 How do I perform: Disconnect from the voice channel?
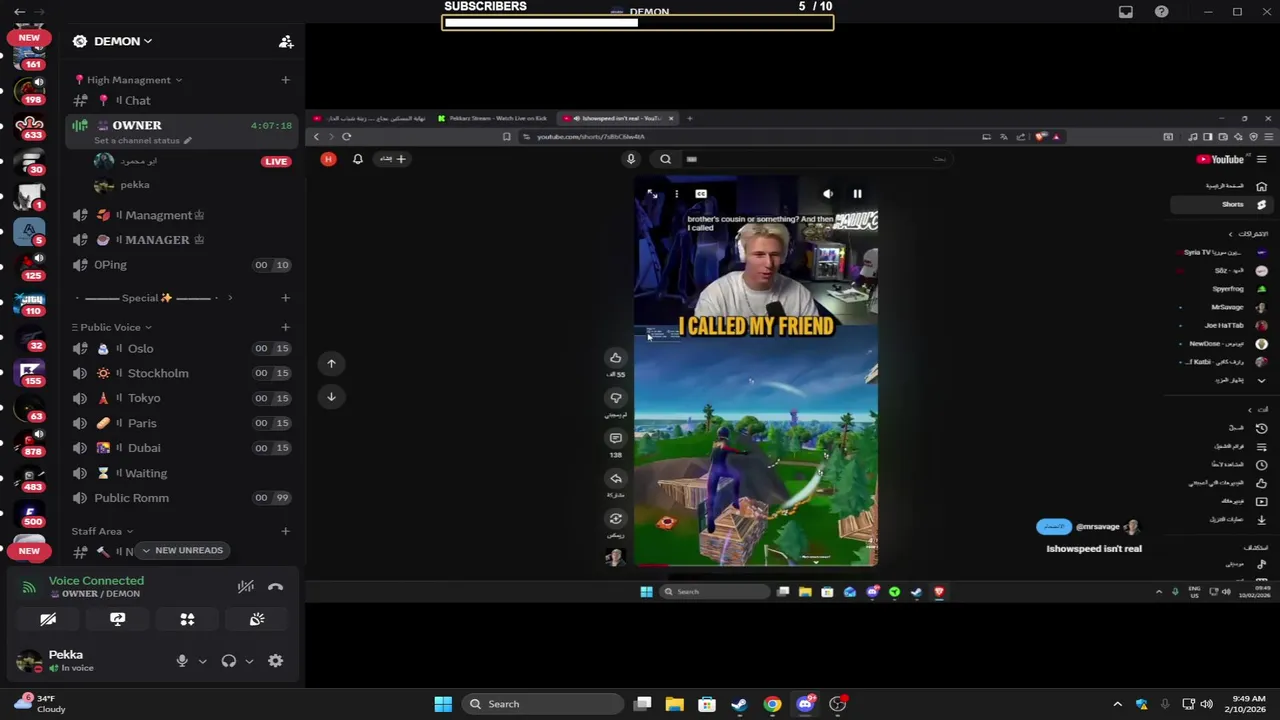tap(275, 587)
